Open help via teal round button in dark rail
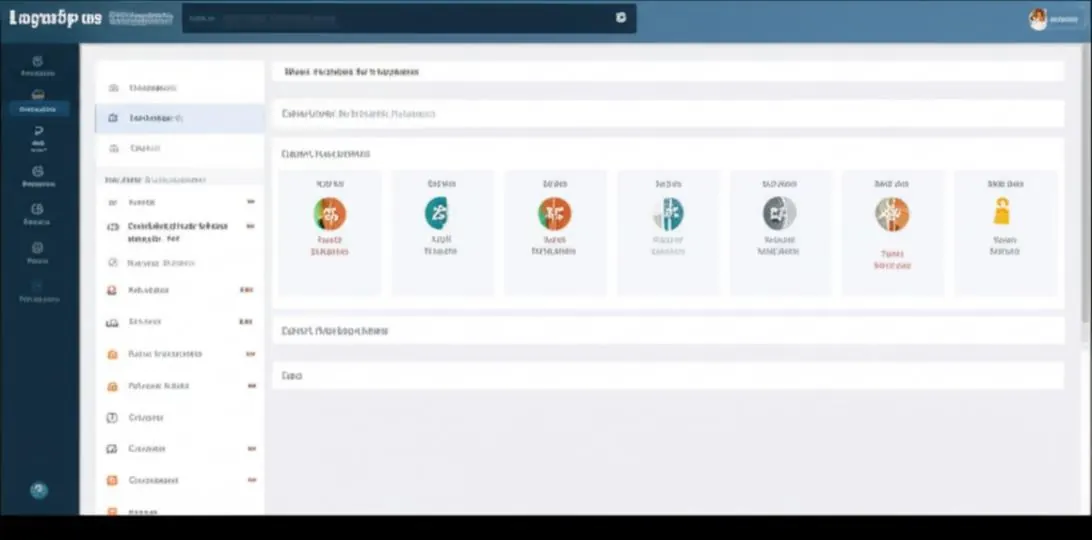Viewport: 1092px width, 540px height. pyautogui.click(x=39, y=491)
